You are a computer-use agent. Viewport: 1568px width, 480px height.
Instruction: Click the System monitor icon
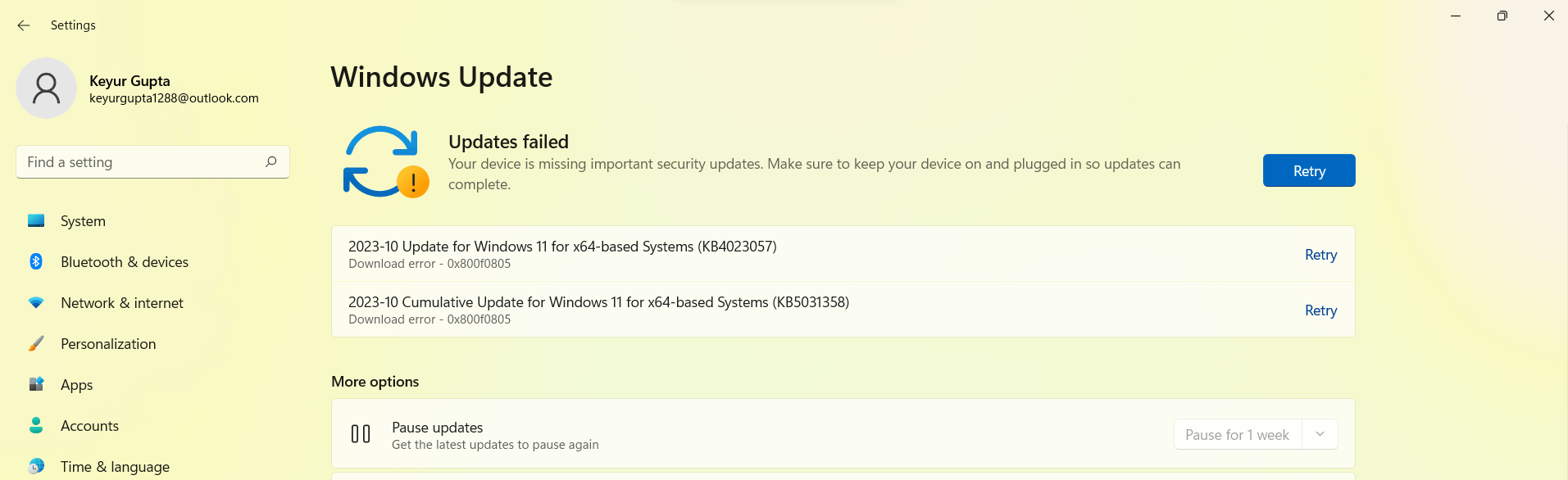[36, 220]
